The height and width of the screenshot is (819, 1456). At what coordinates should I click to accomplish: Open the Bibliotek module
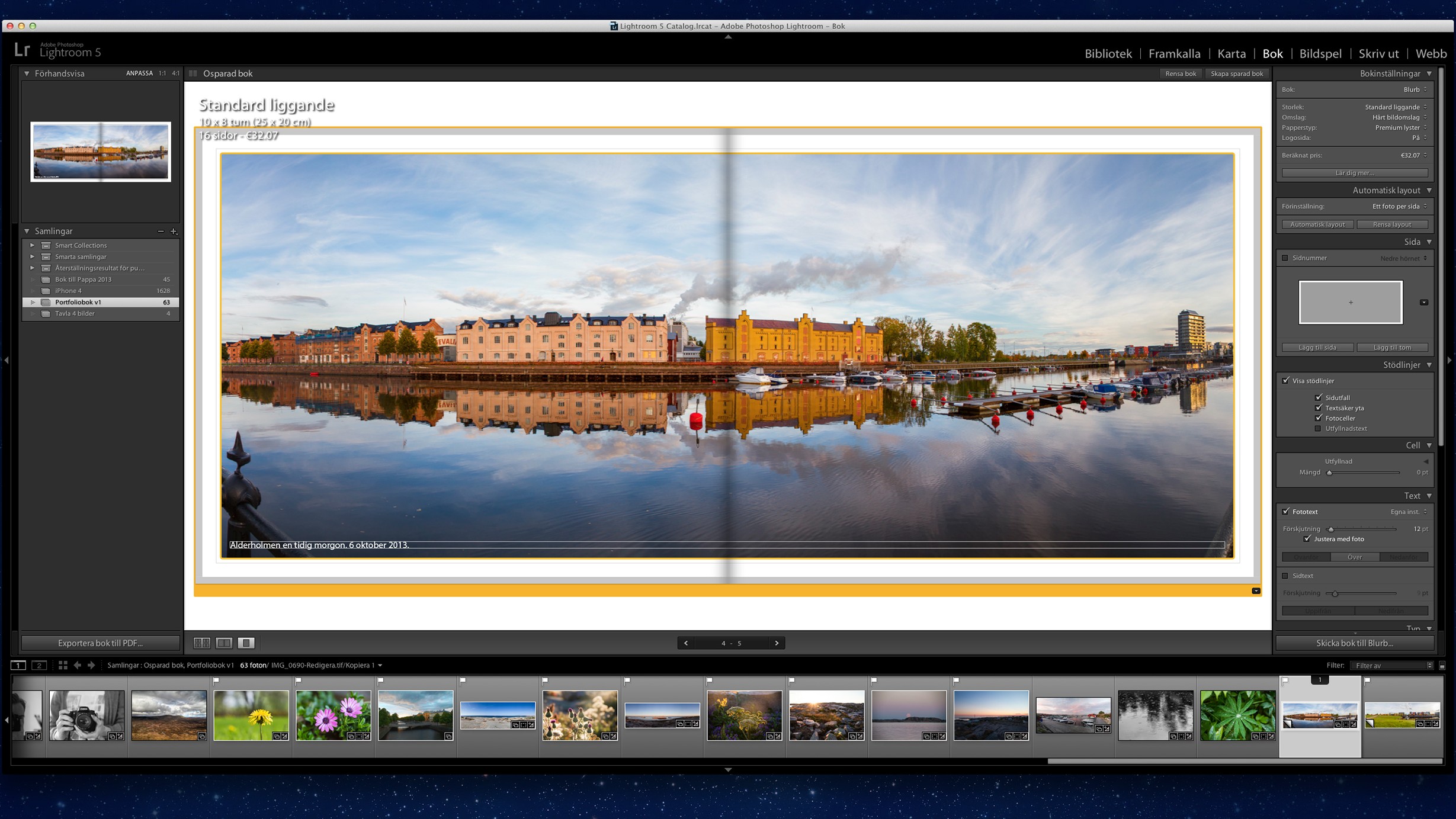pyautogui.click(x=1108, y=53)
